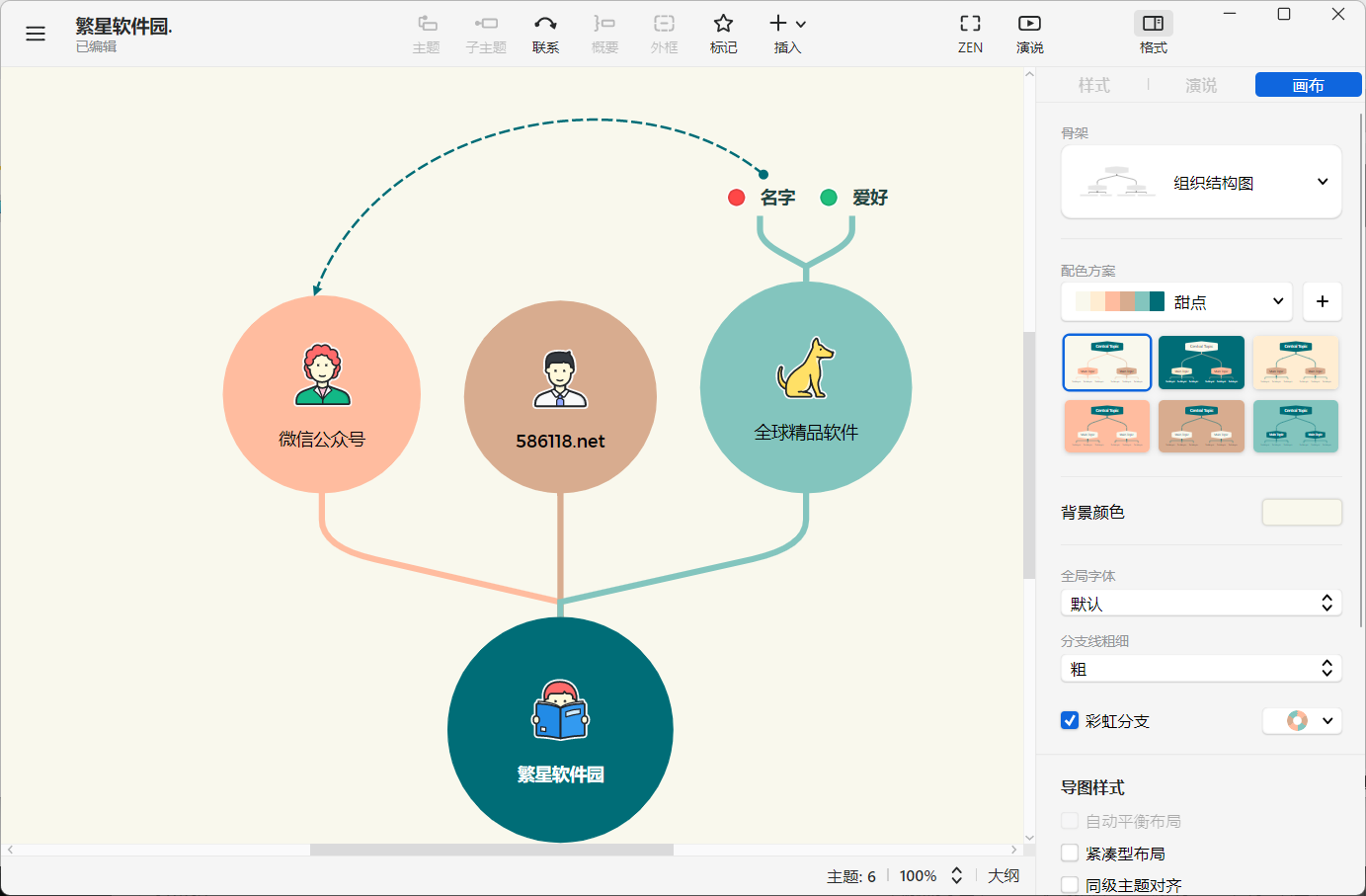Click the canvas scroll down arrow

pos(1029,838)
